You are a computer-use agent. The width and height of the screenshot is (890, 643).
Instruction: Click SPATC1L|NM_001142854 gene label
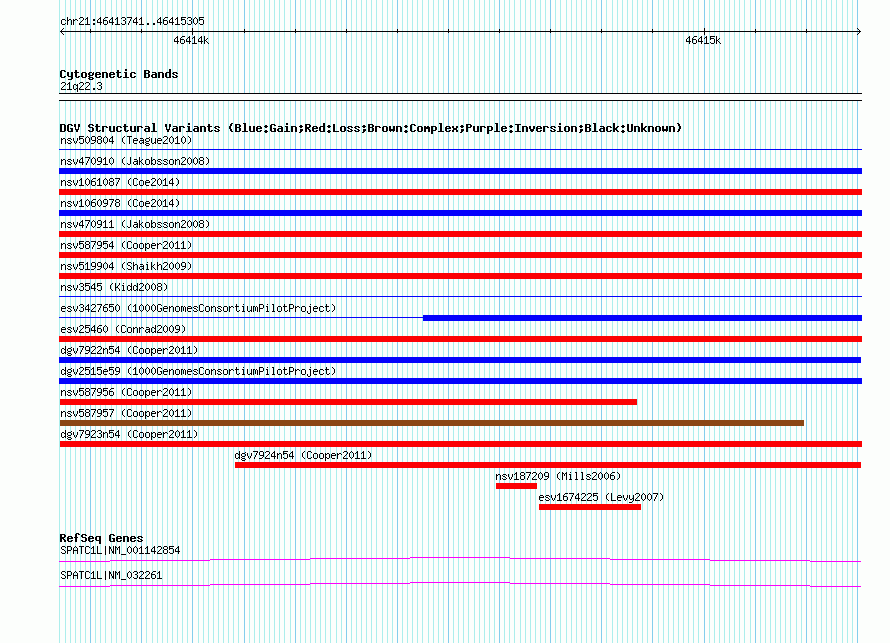click(120, 550)
